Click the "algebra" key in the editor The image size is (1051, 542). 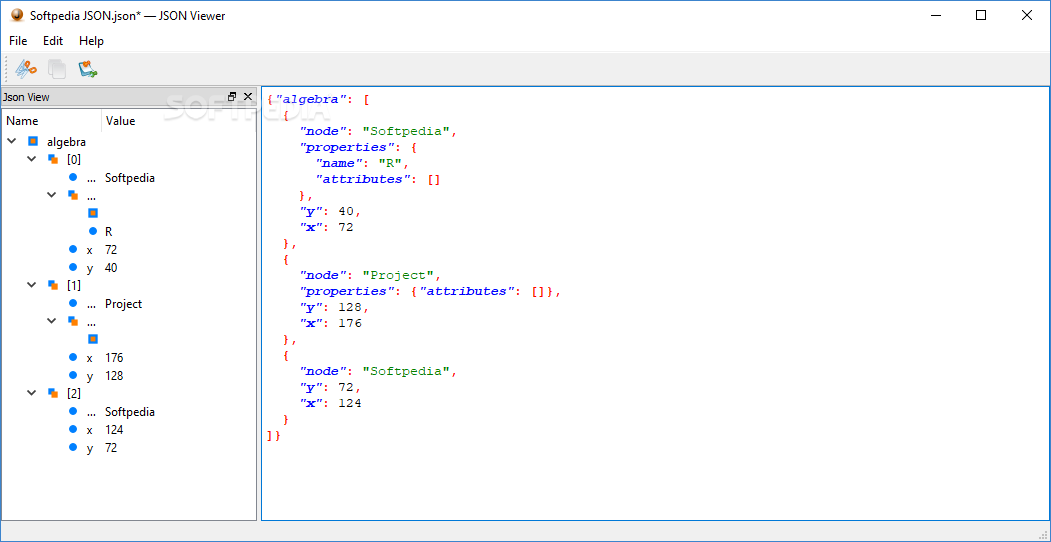(x=313, y=99)
